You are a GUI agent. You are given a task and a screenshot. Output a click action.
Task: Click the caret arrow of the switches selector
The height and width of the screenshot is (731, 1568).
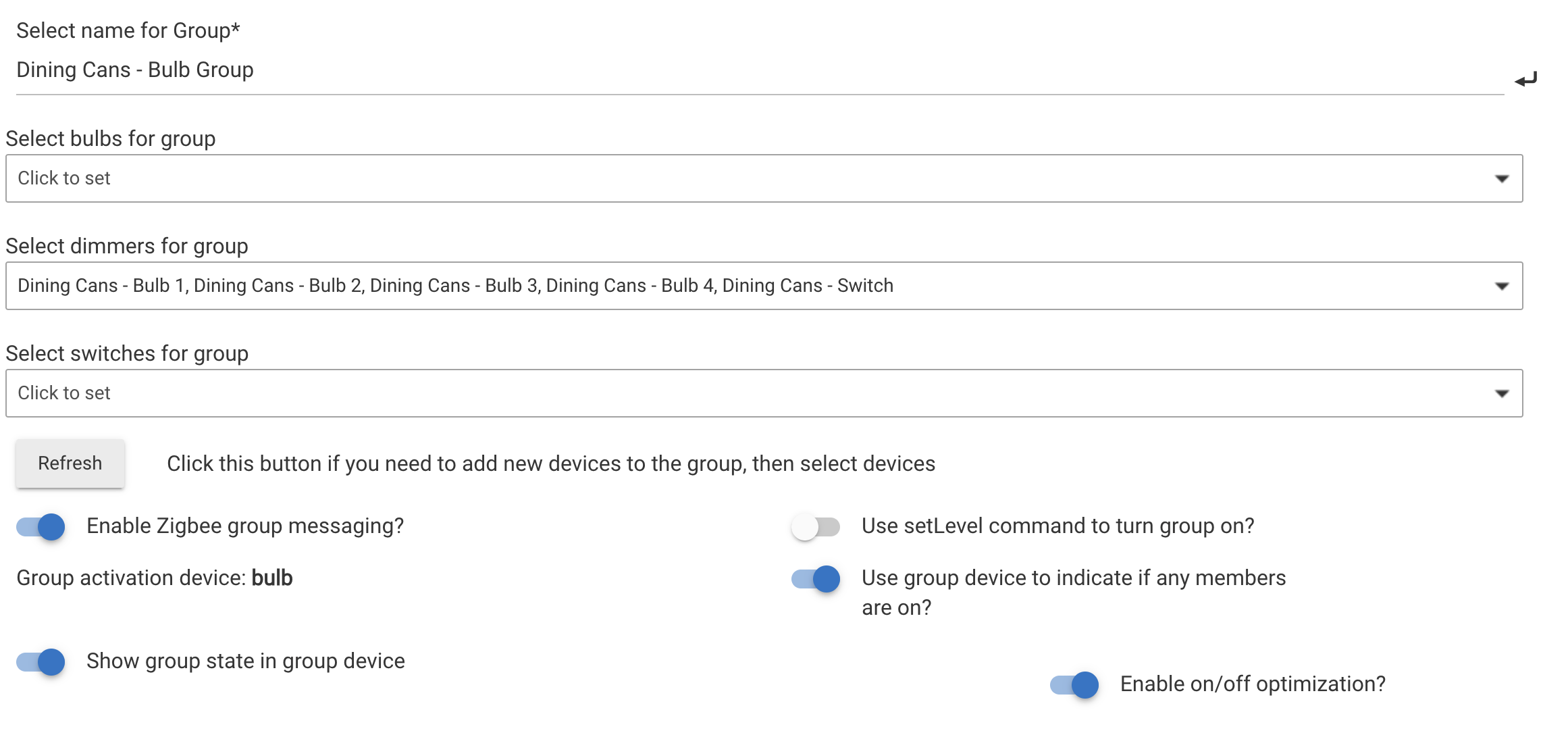tap(1501, 393)
